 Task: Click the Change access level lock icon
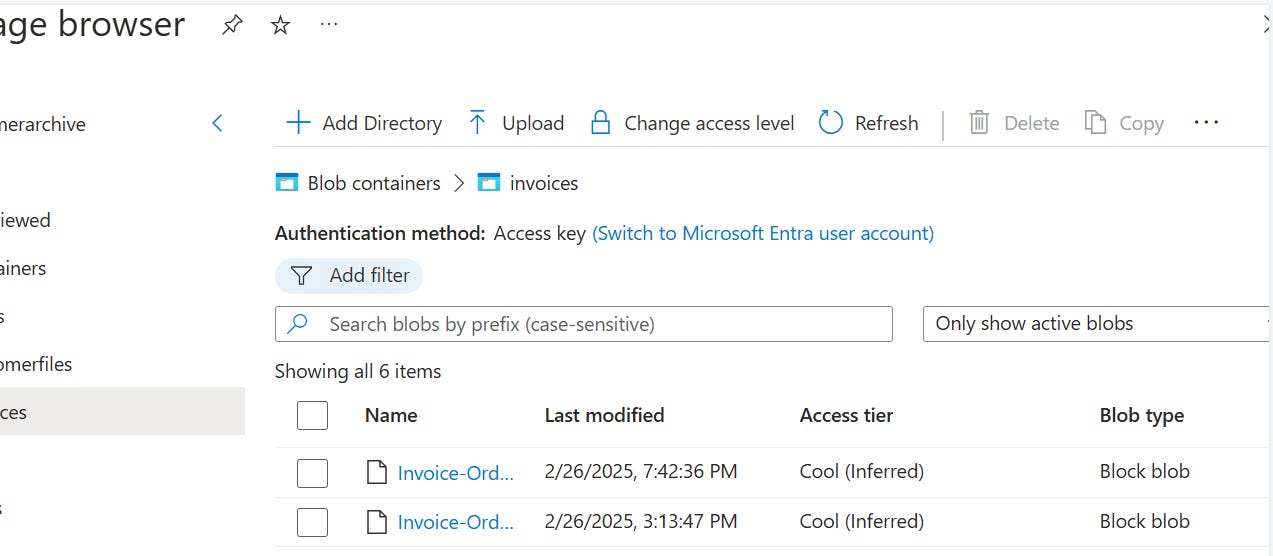click(x=600, y=123)
